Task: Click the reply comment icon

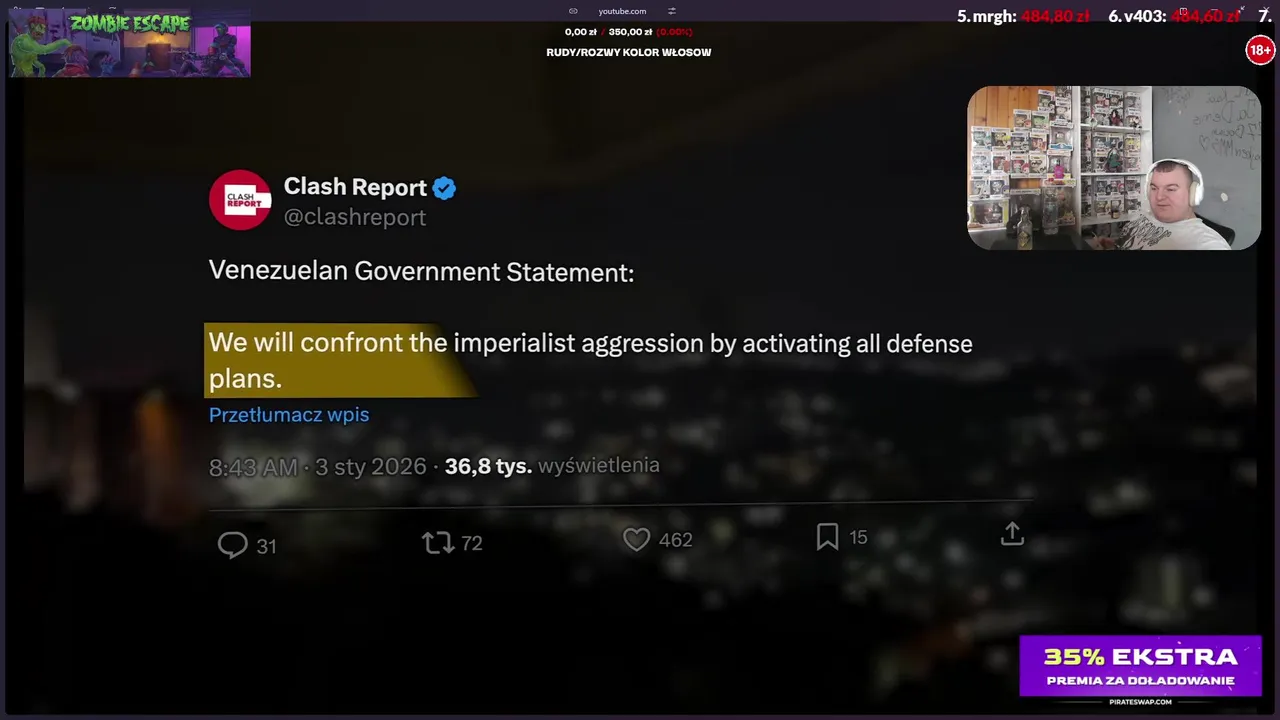Action: point(233,545)
